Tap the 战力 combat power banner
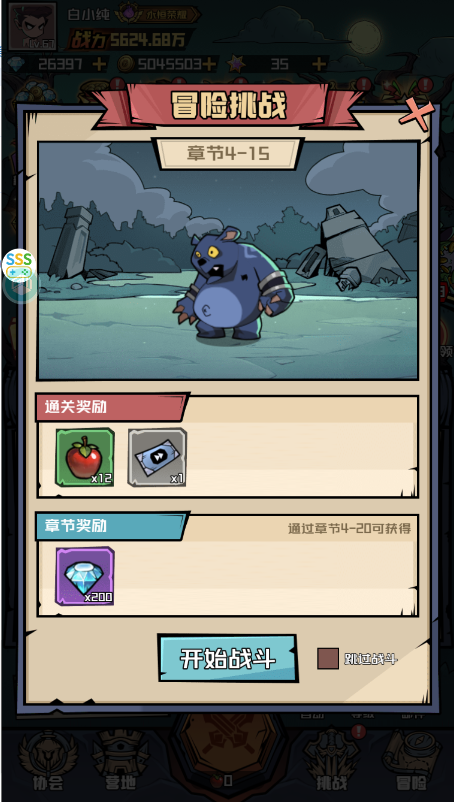This screenshot has height=802, width=454. click(x=128, y=40)
